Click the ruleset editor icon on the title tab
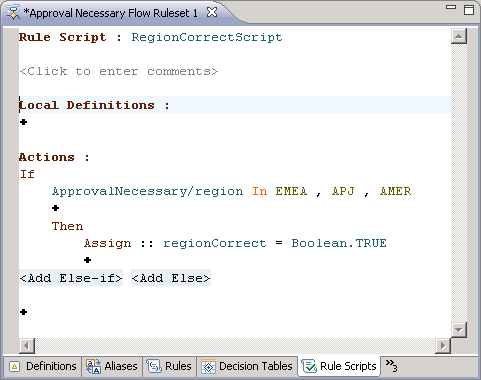 coord(13,13)
